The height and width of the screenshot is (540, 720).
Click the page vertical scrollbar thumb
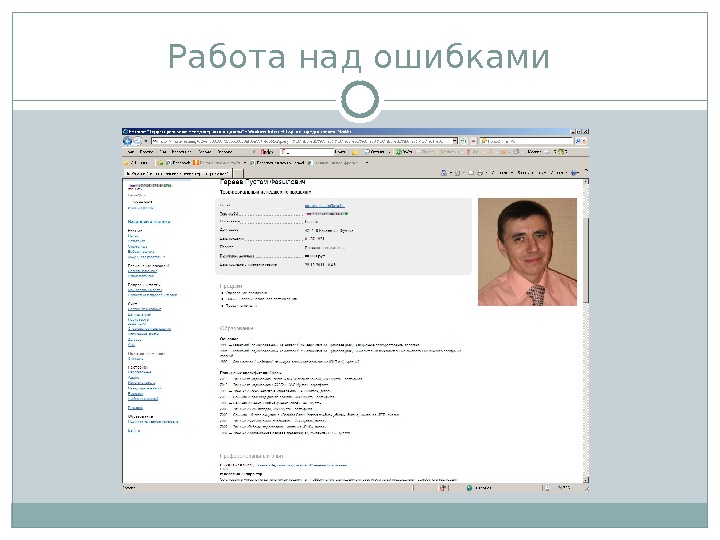585,259
